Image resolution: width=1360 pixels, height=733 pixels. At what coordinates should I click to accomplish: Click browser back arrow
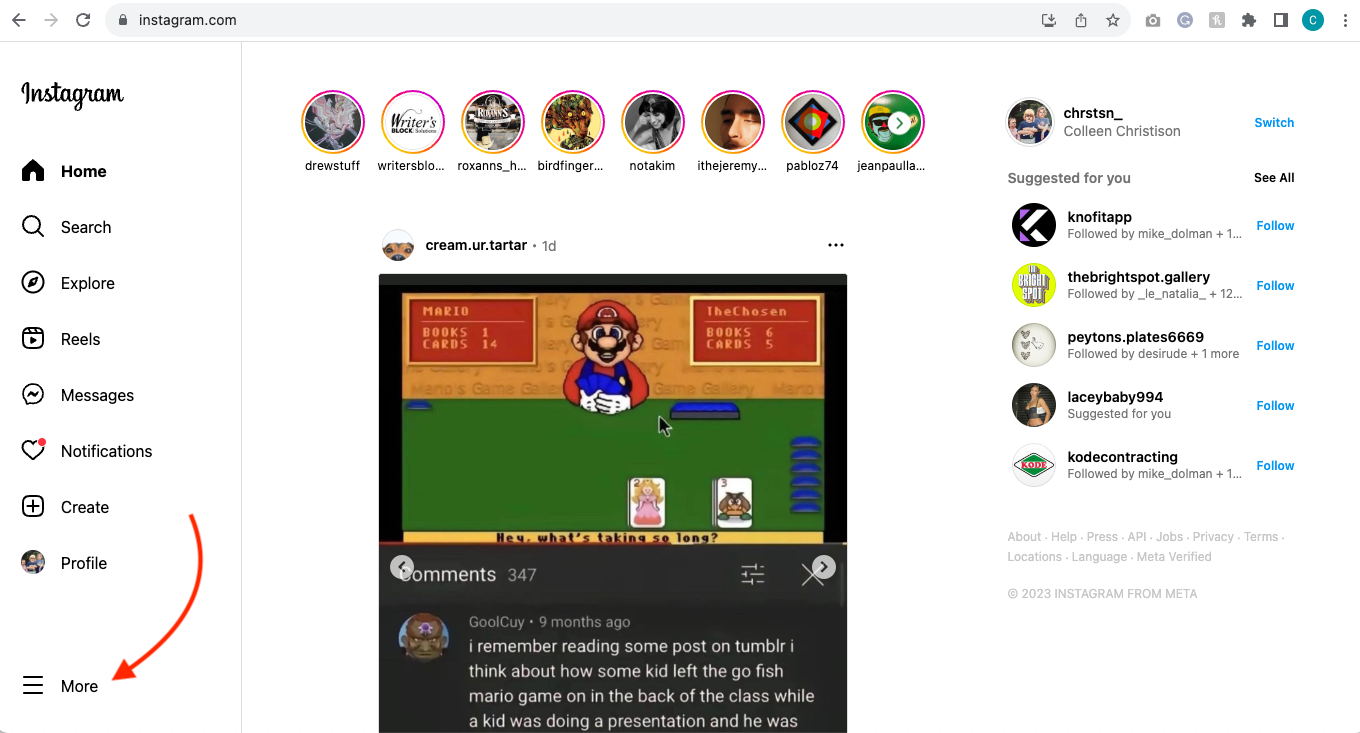pyautogui.click(x=18, y=20)
